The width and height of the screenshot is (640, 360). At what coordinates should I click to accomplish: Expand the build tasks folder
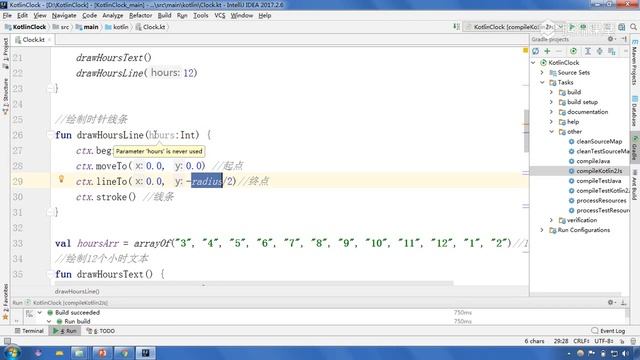[551, 92]
